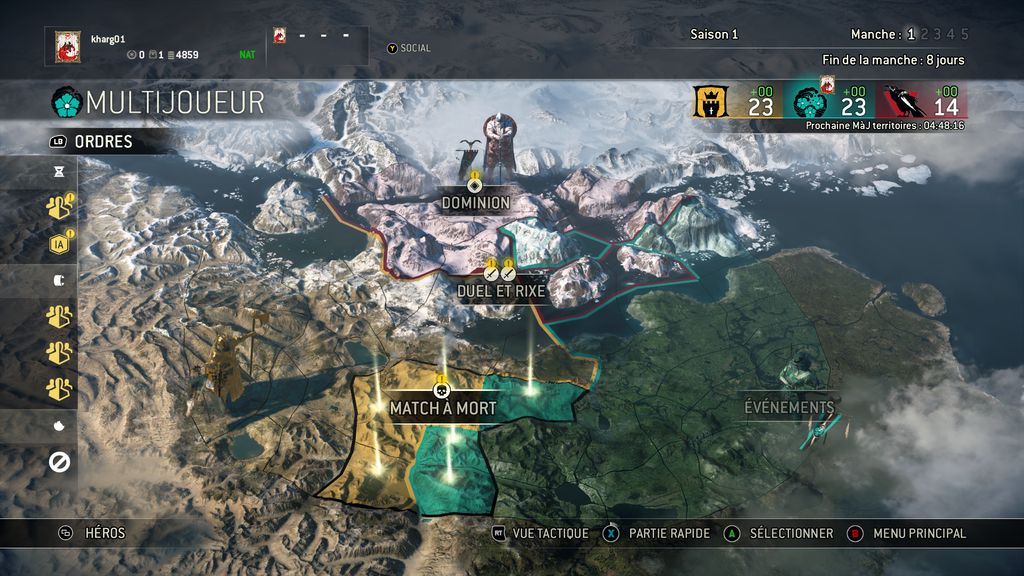Click the Samurai teal flower faction icon

click(810, 103)
